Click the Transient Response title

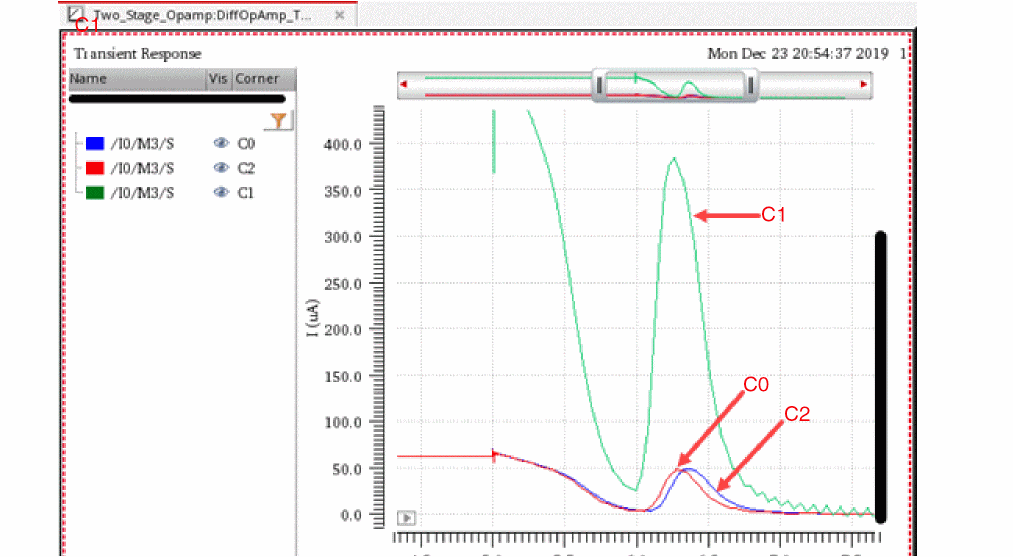138,54
